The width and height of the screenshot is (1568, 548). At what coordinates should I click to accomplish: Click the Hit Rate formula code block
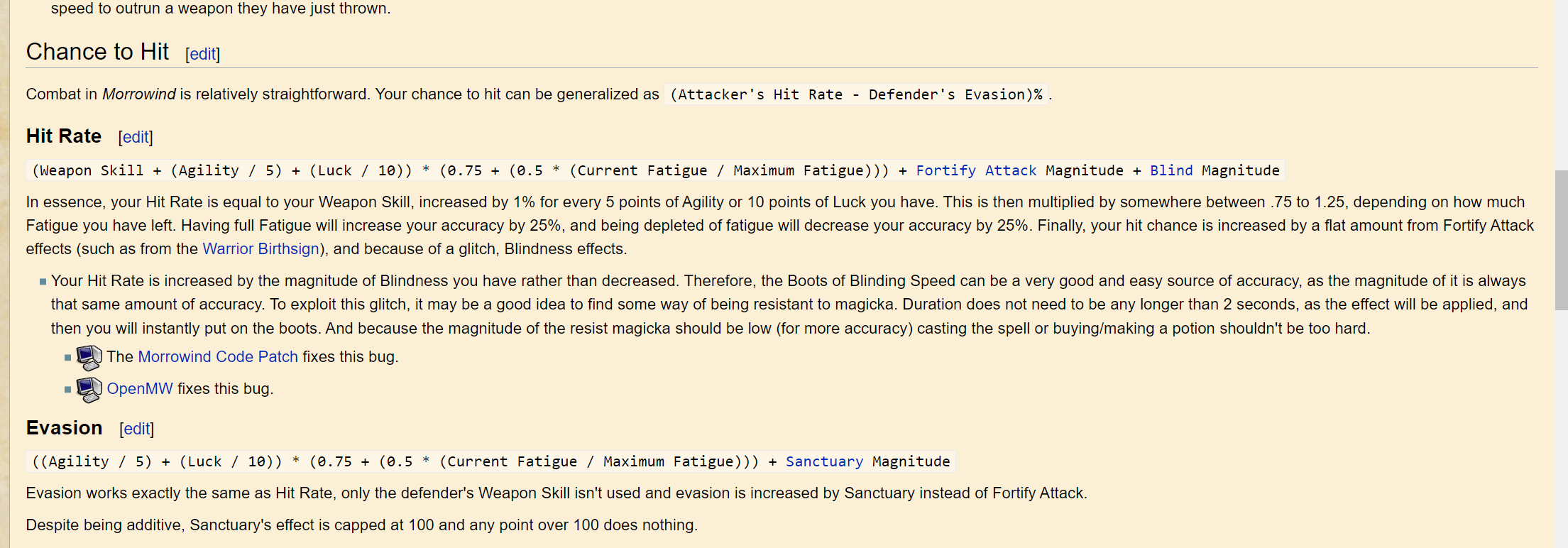pos(655,170)
